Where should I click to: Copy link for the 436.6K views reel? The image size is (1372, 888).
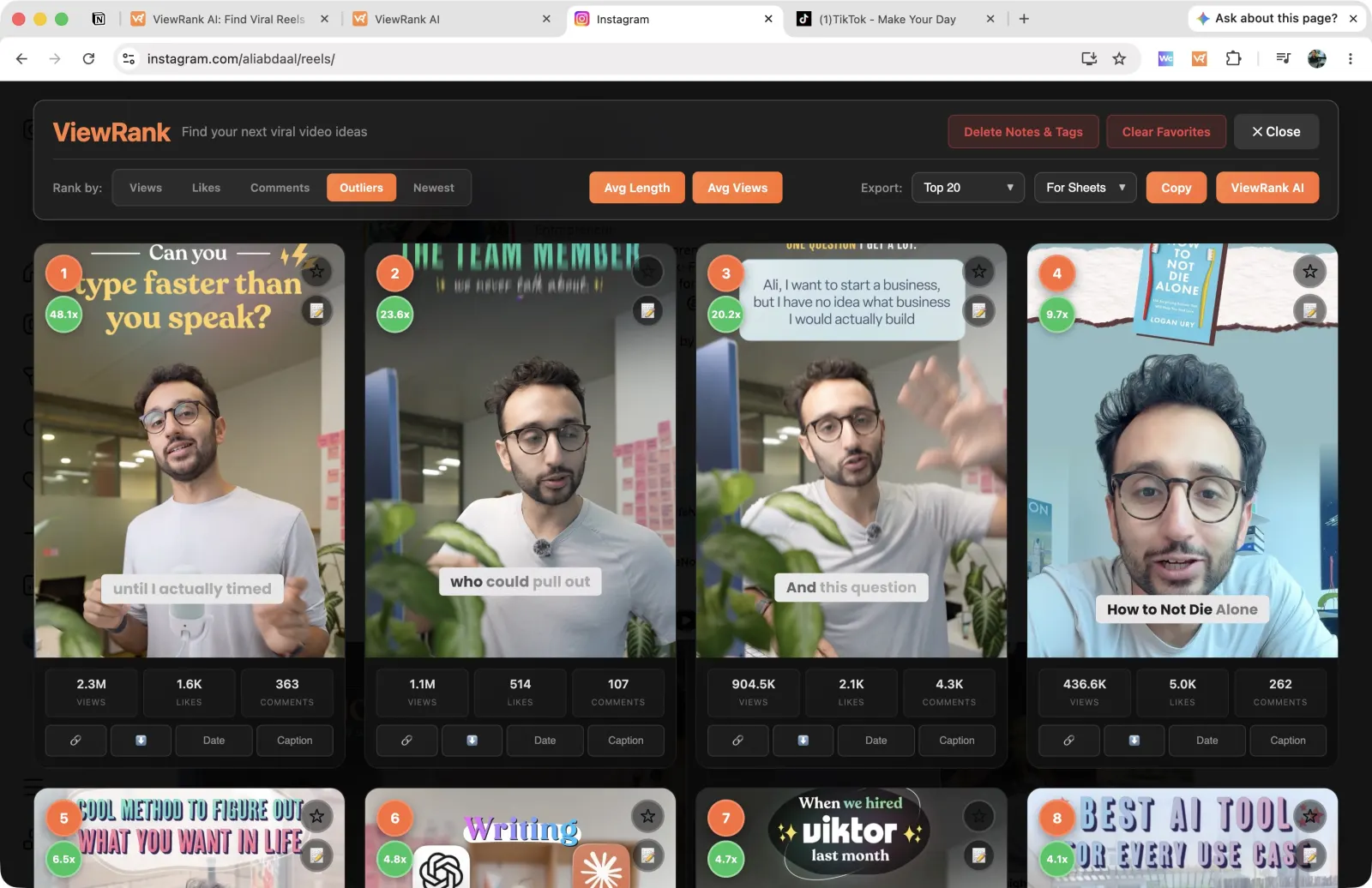(x=1068, y=741)
